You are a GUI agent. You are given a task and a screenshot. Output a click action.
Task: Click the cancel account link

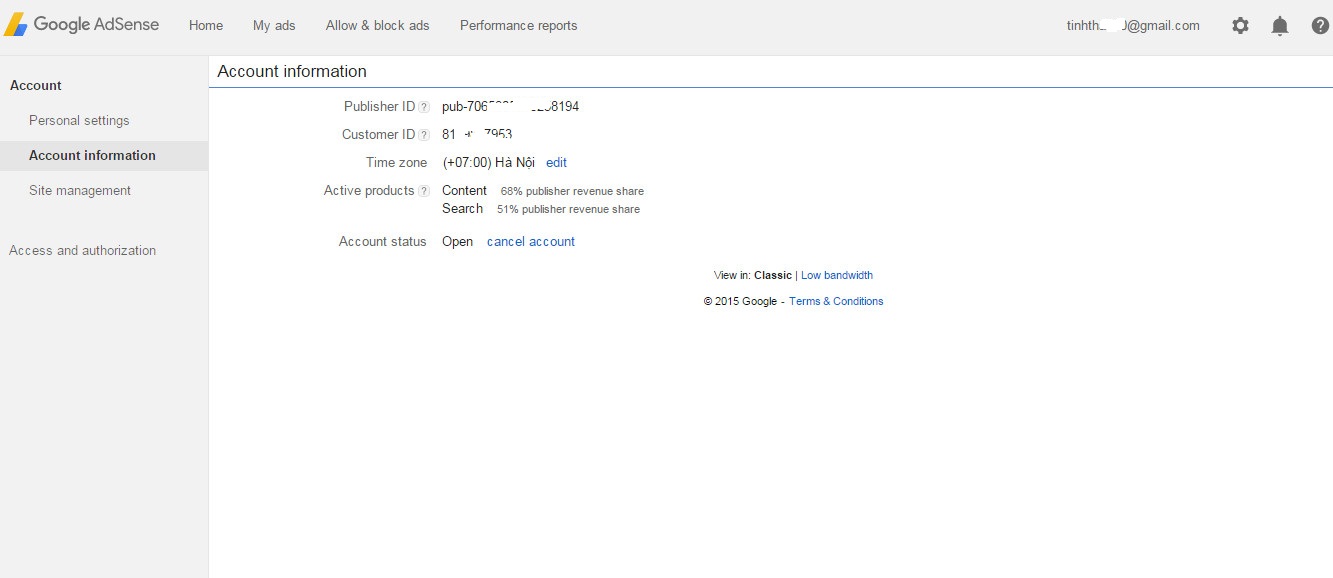[531, 242]
